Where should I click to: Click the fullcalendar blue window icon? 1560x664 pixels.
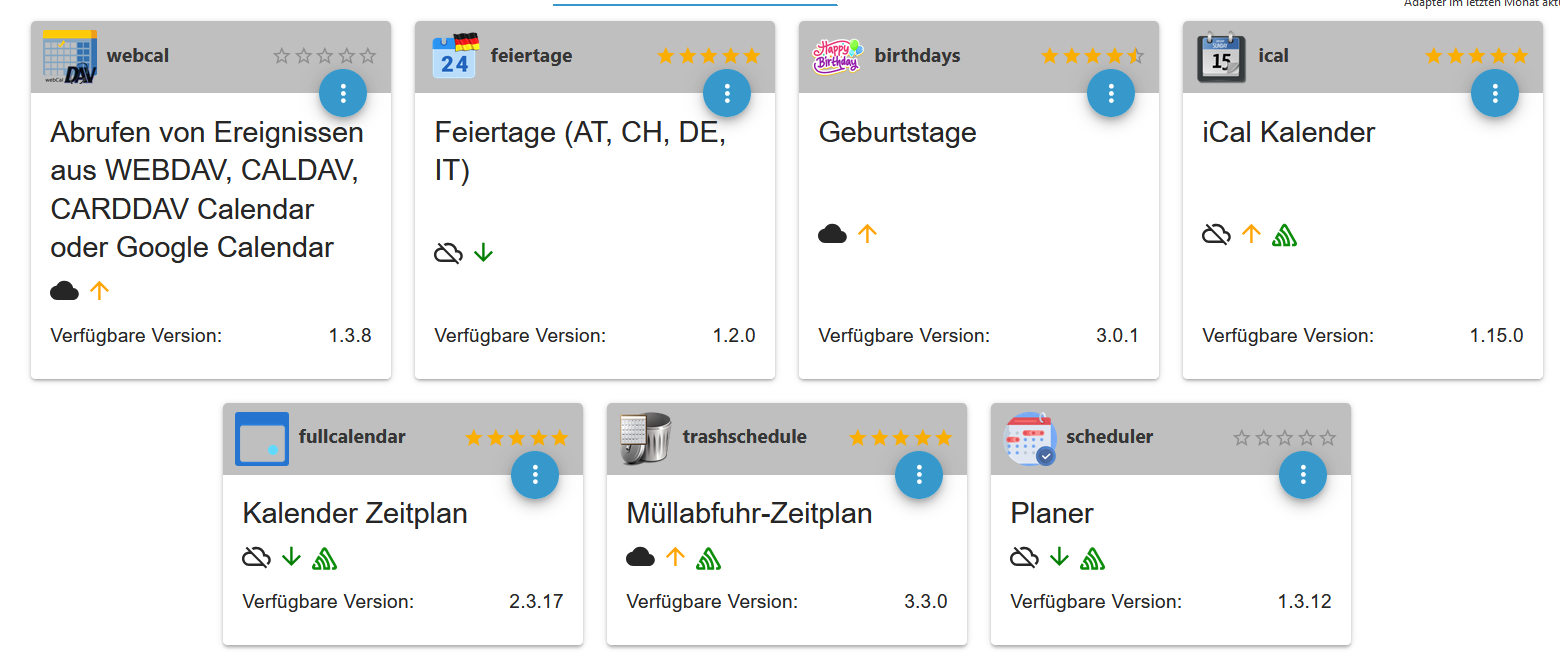262,438
